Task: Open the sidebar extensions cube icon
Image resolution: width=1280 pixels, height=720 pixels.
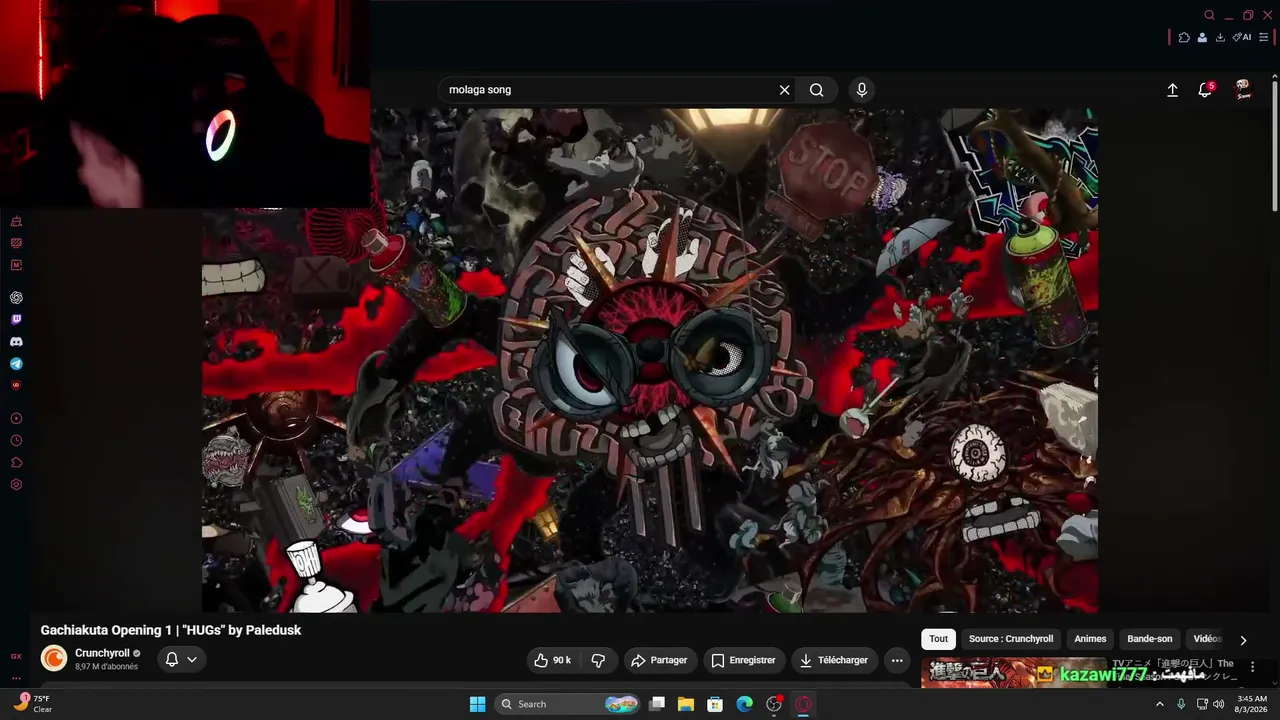Action: coord(16,463)
